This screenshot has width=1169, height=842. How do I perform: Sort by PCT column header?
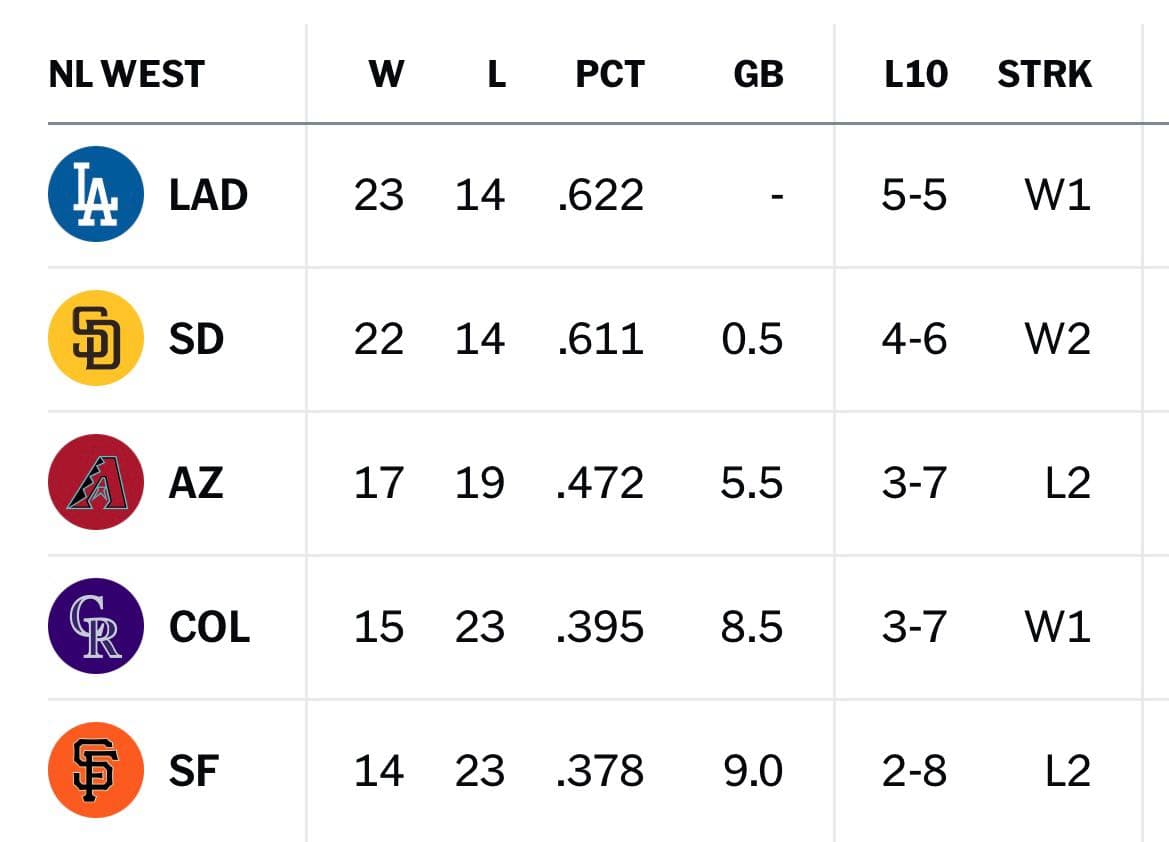pyautogui.click(x=610, y=74)
